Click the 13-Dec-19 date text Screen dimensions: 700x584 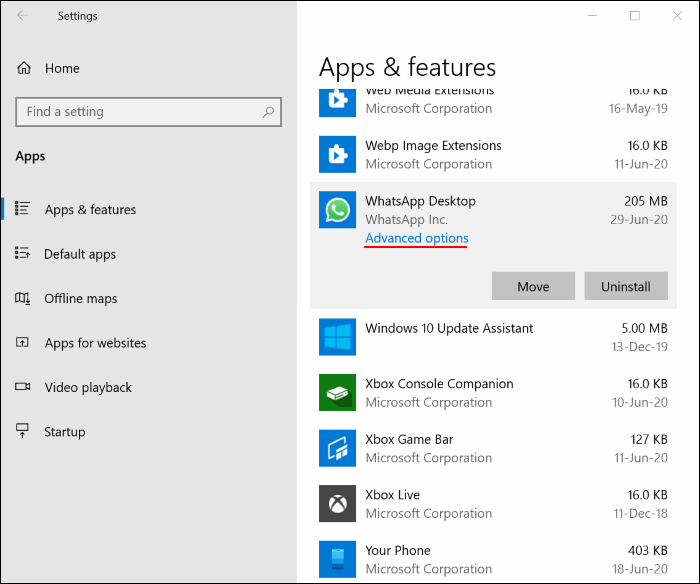pyautogui.click(x=639, y=347)
